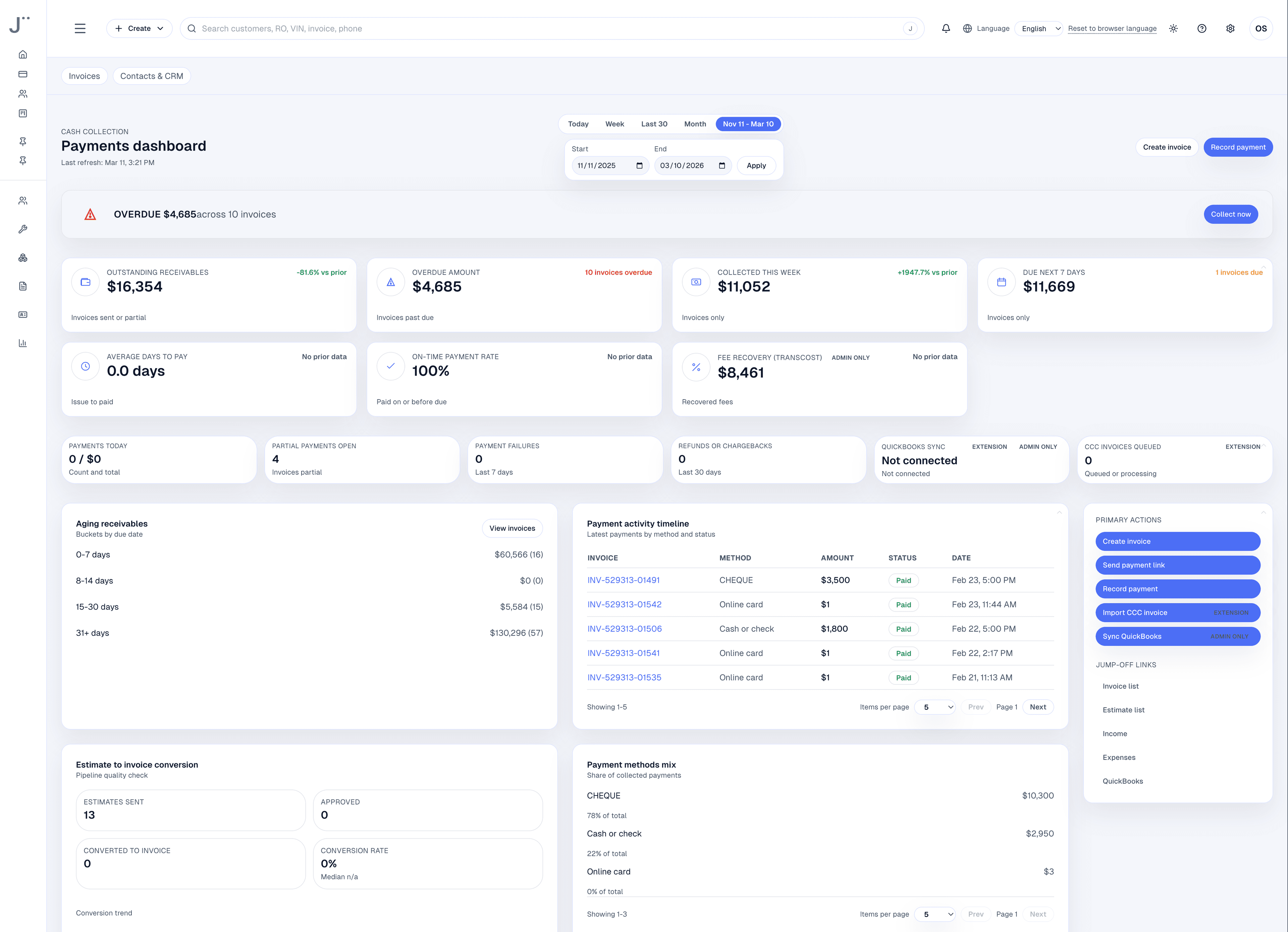Image resolution: width=1288 pixels, height=932 pixels.
Task: Switch to the Contacts & CRM tab
Action: (x=151, y=75)
